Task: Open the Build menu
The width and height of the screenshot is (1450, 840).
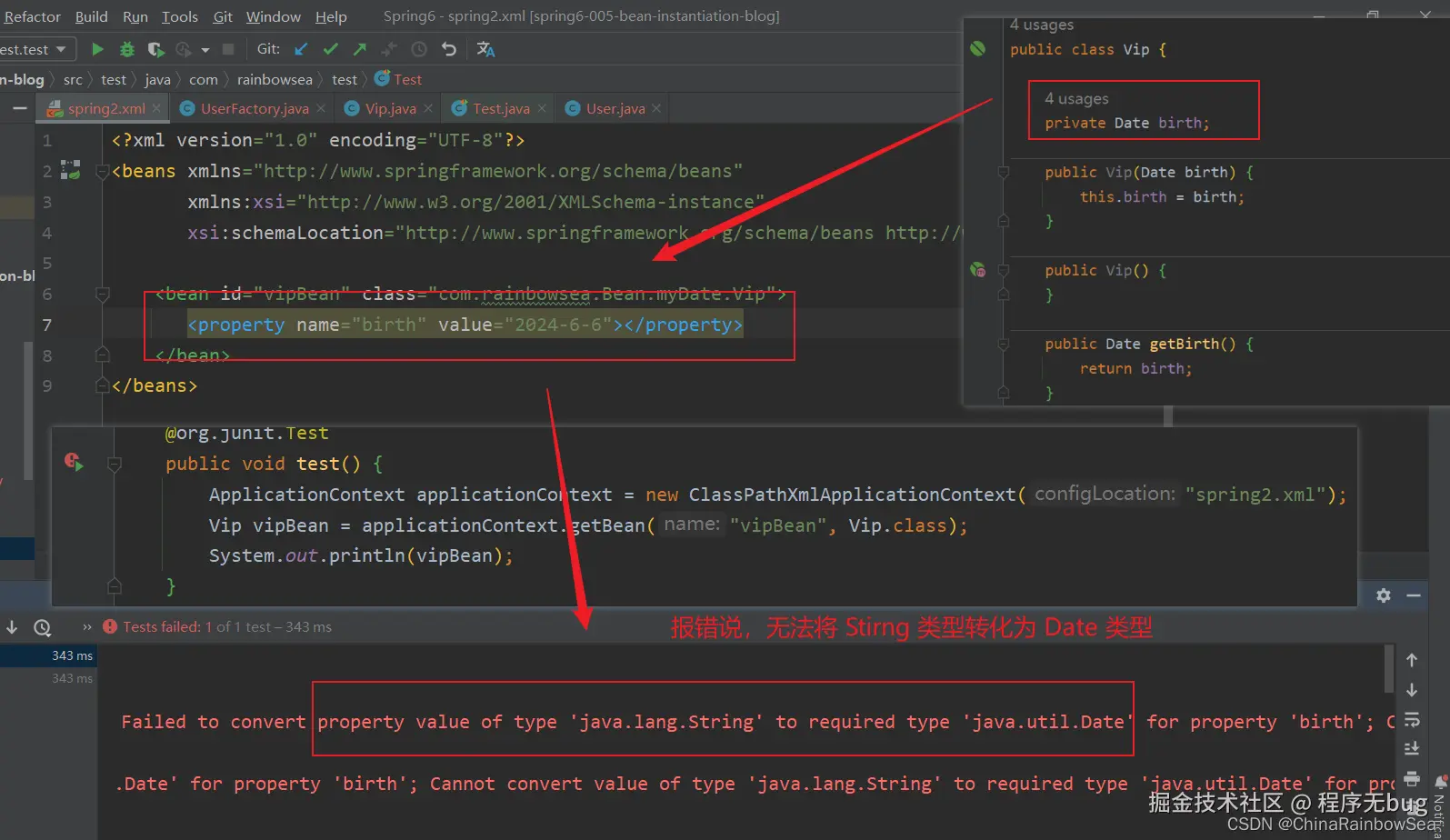Action: [x=91, y=16]
